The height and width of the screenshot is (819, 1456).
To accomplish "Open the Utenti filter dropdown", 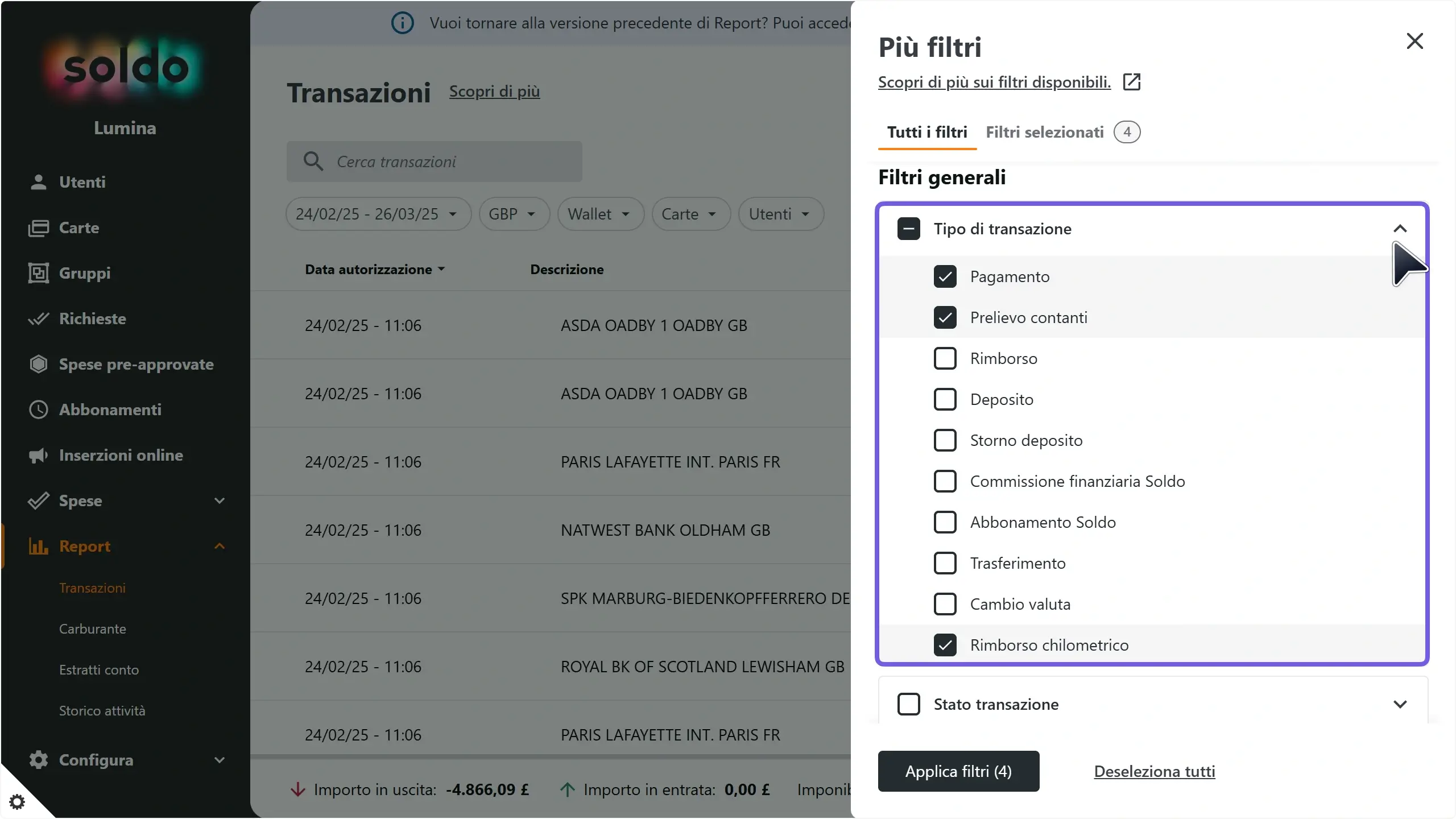I will point(781,214).
